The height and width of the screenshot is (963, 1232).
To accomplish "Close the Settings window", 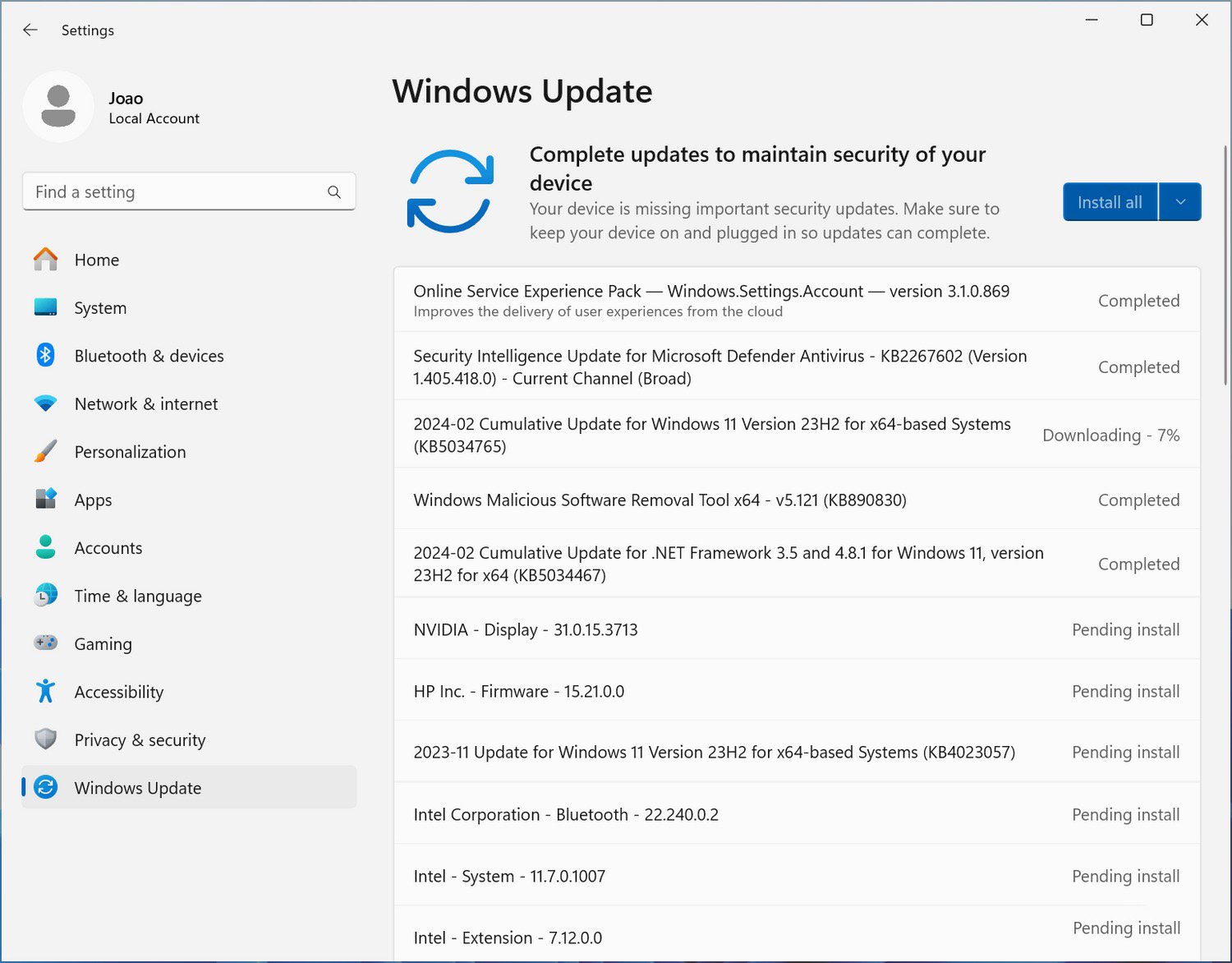I will (1202, 20).
